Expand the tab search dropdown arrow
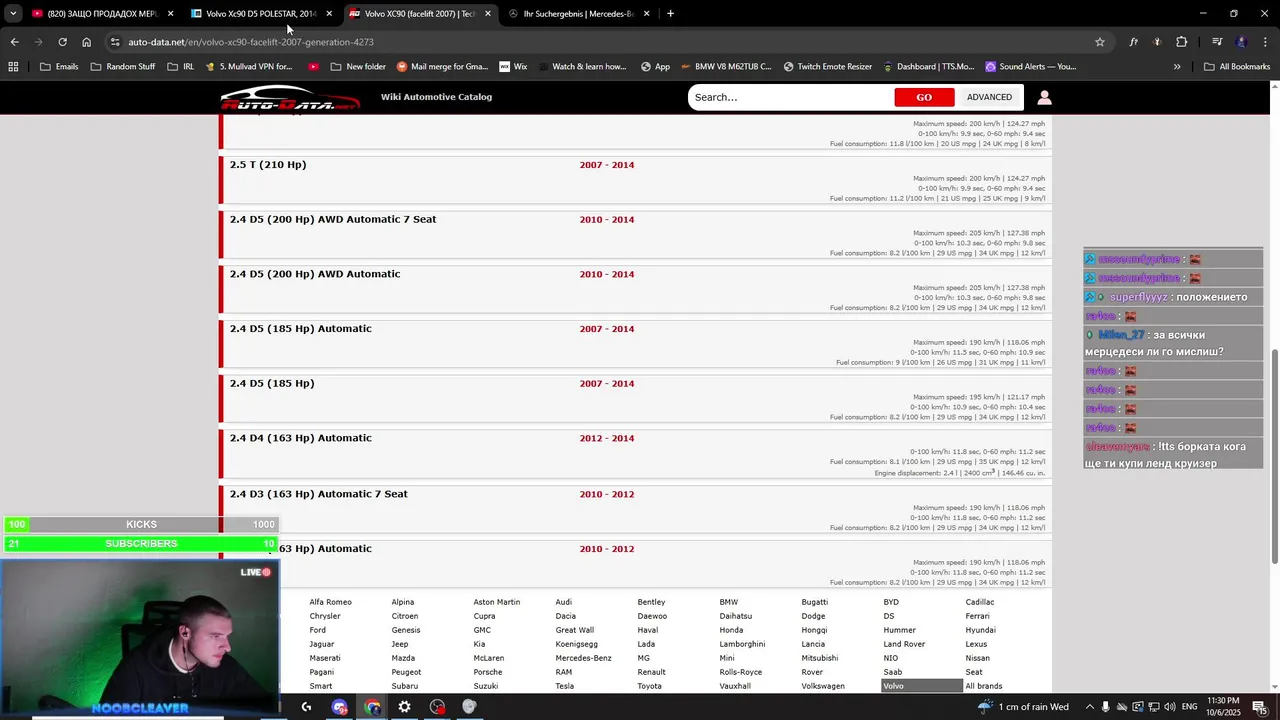The width and height of the screenshot is (1280, 720). 13,14
